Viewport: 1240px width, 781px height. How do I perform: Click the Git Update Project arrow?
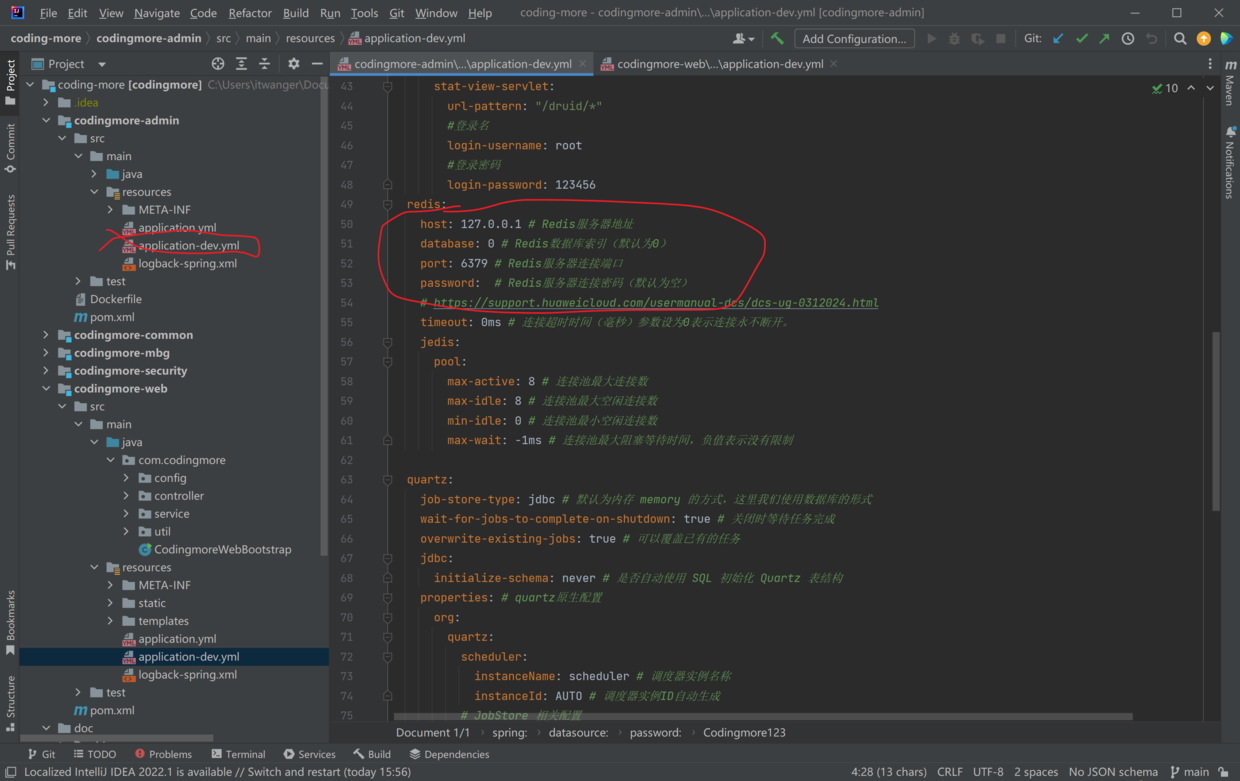tap(1058, 39)
